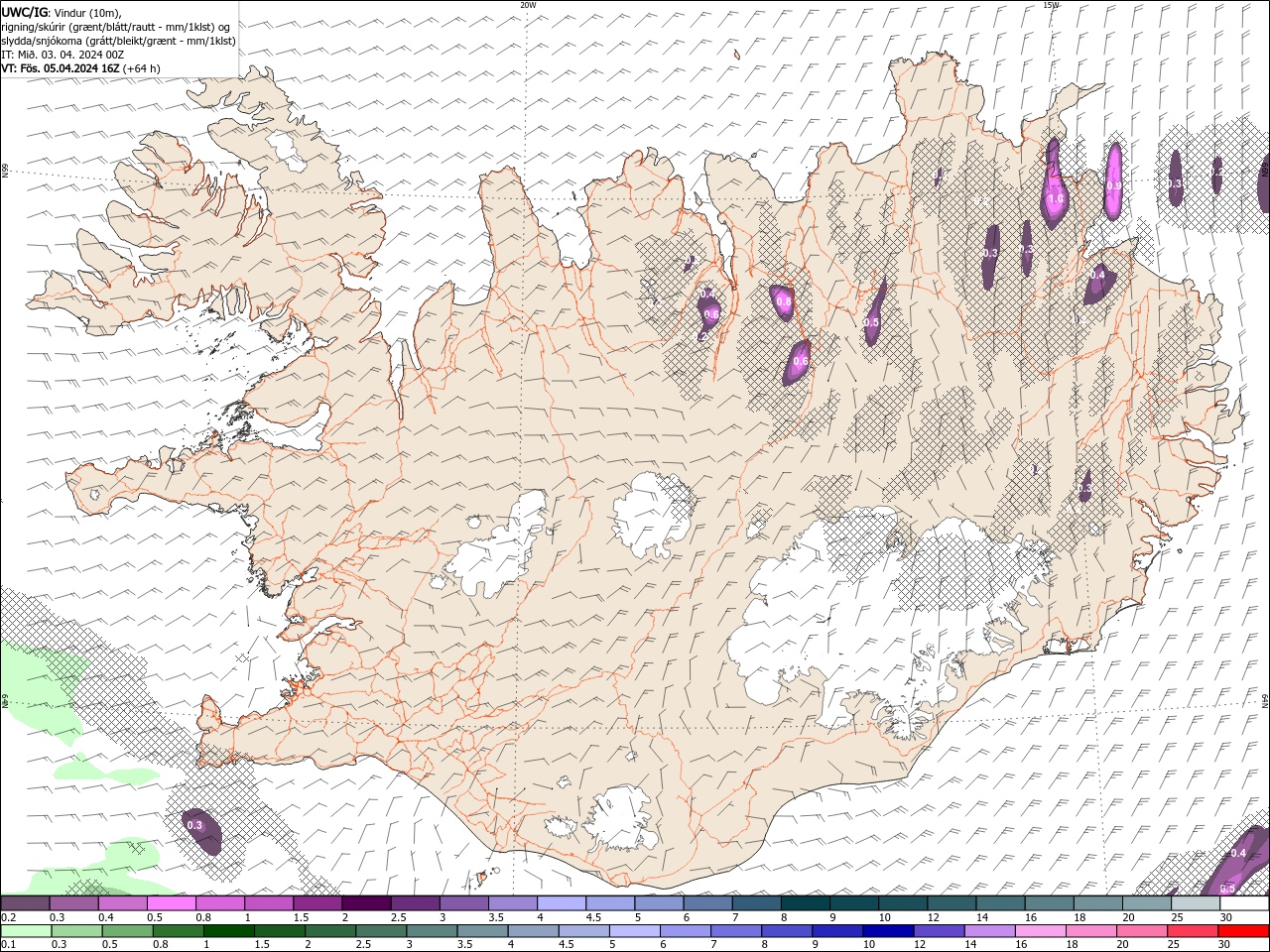
Task: Click the large white Vatnajökull glacier area
Action: (873, 615)
